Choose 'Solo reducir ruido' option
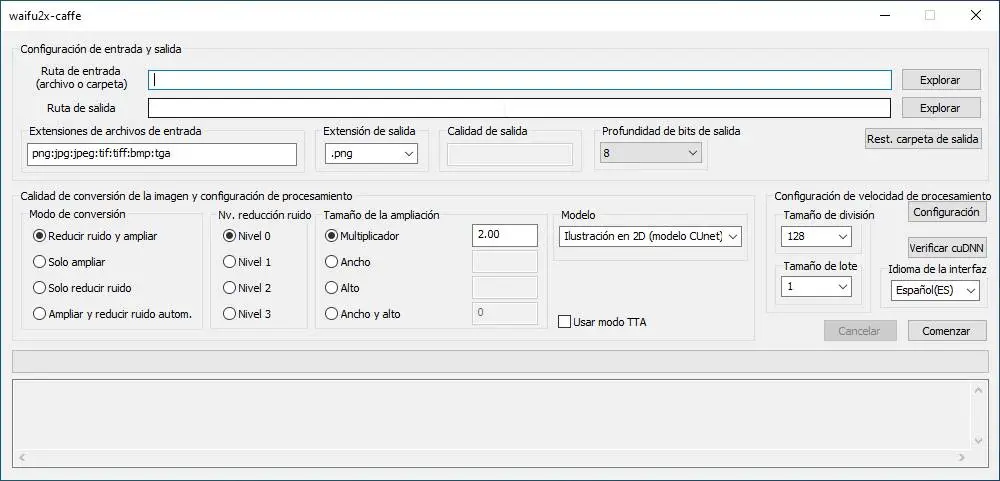1000x481 pixels. [x=82, y=288]
